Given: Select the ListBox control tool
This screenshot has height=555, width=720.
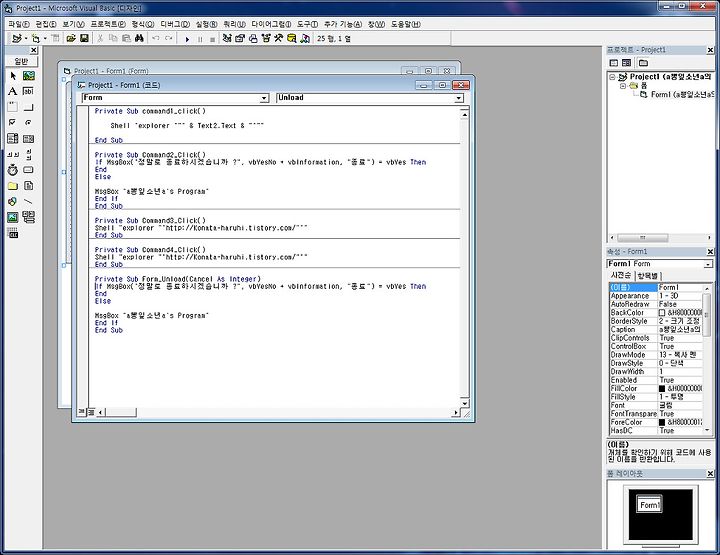Looking at the screenshot, I should (28, 138).
